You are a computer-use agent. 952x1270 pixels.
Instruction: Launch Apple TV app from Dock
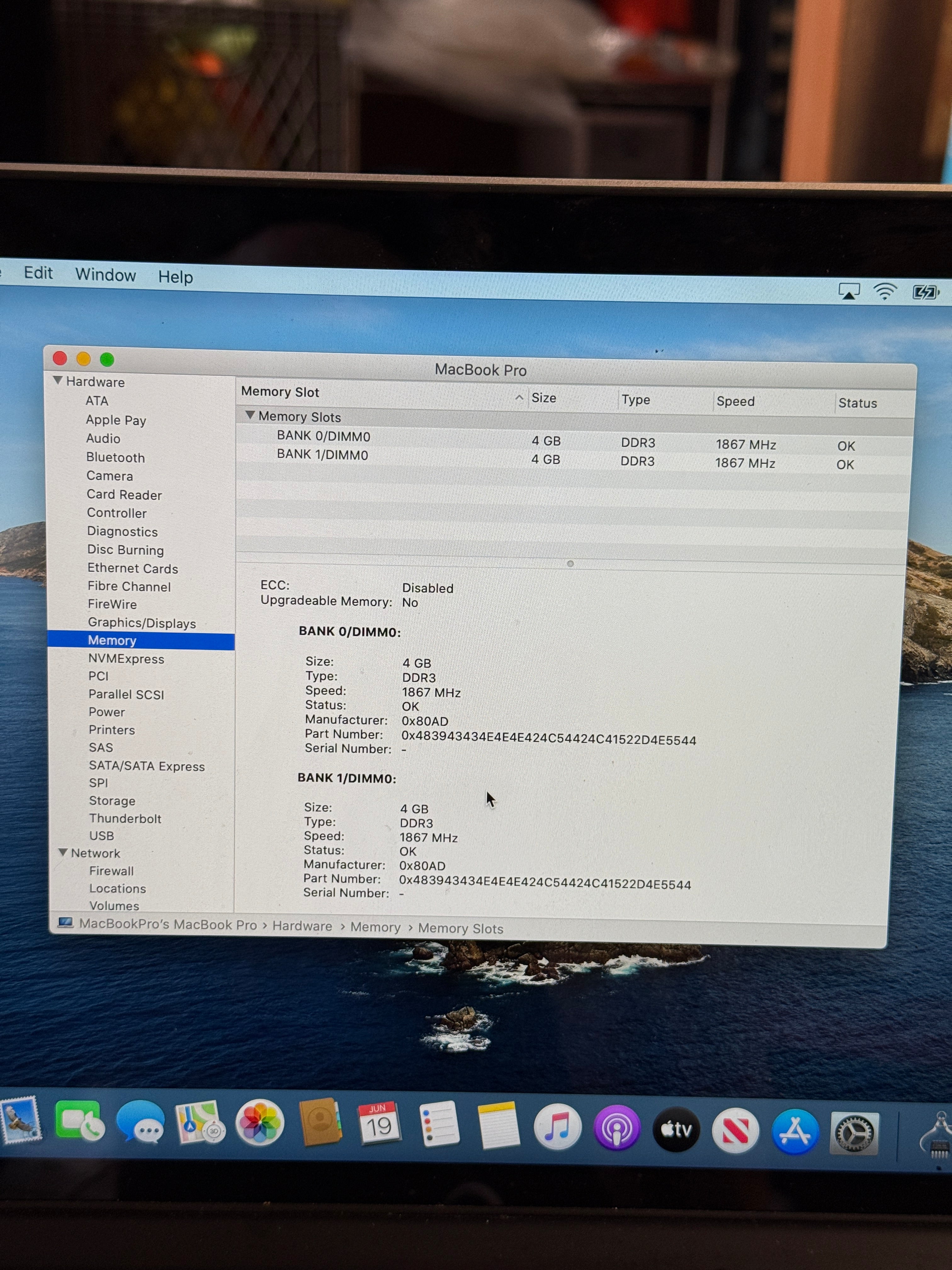[677, 1130]
